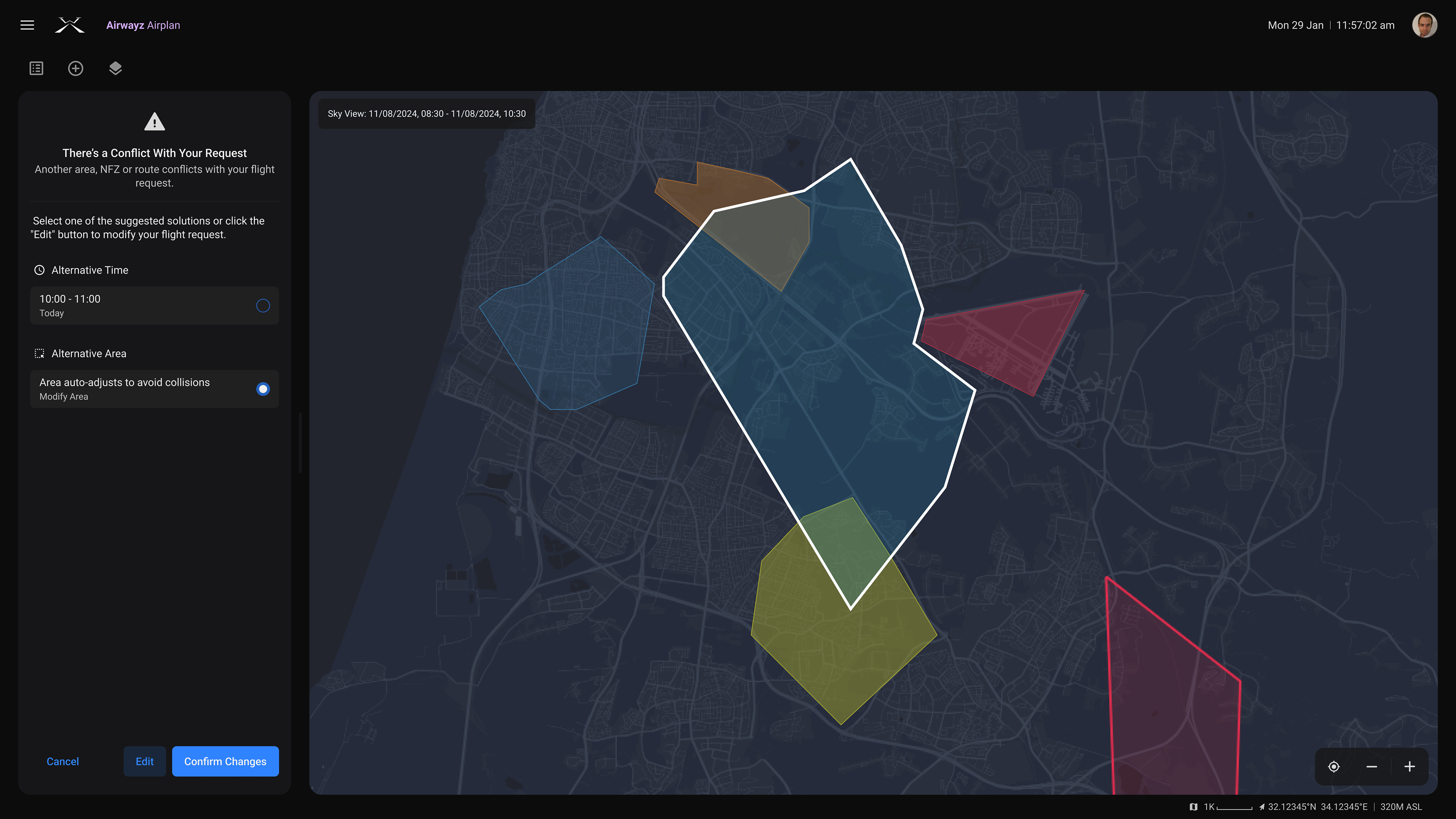Image resolution: width=1456 pixels, height=819 pixels.
Task: Click the add new flight plus icon
Action: (76, 68)
